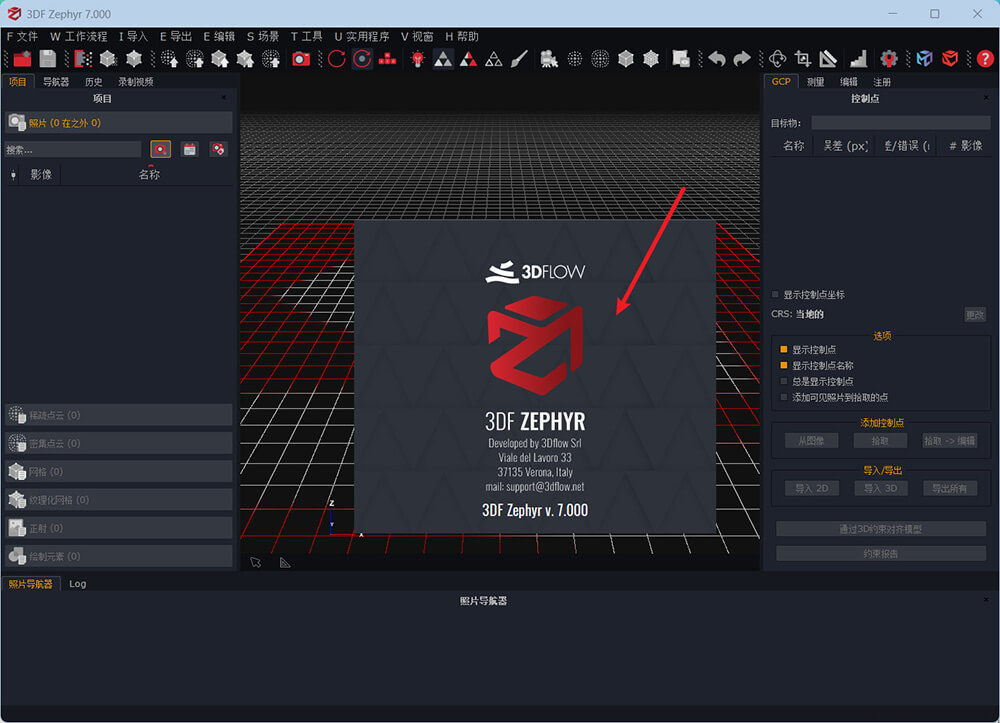Dismiss the 3DF Zephyr splash screen
Screen dimensions: 1000x723
click(x=534, y=377)
